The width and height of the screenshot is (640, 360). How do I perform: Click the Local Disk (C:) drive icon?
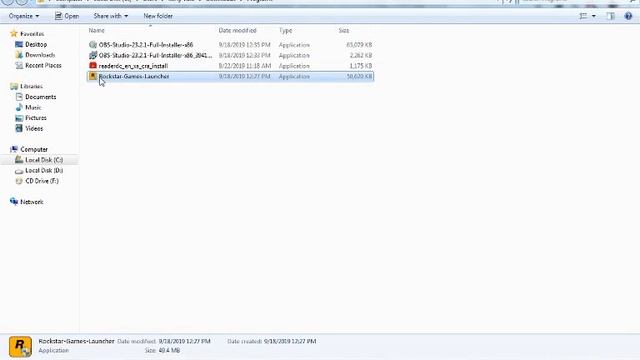coord(19,160)
